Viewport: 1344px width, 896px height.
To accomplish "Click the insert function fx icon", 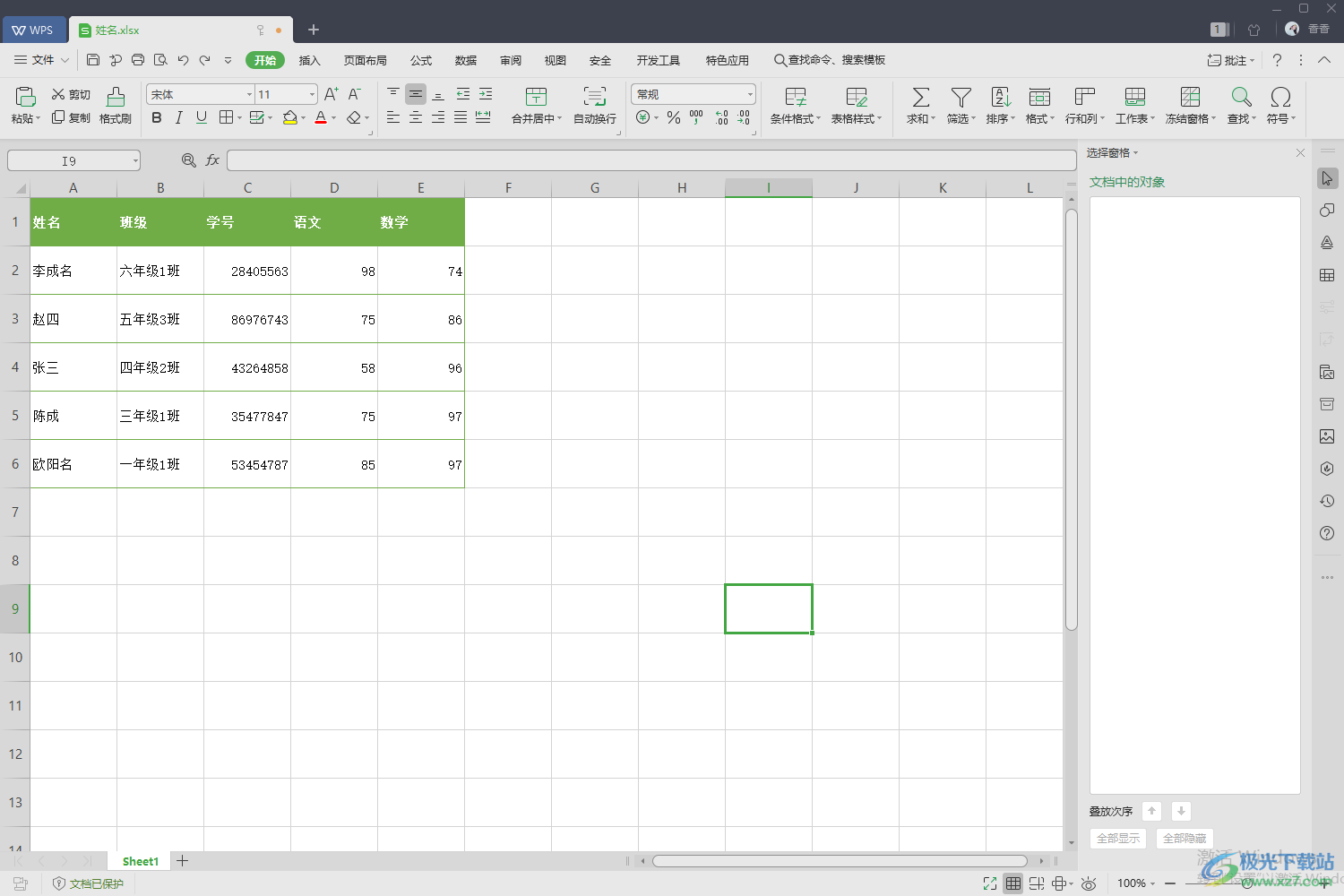I will point(212,160).
